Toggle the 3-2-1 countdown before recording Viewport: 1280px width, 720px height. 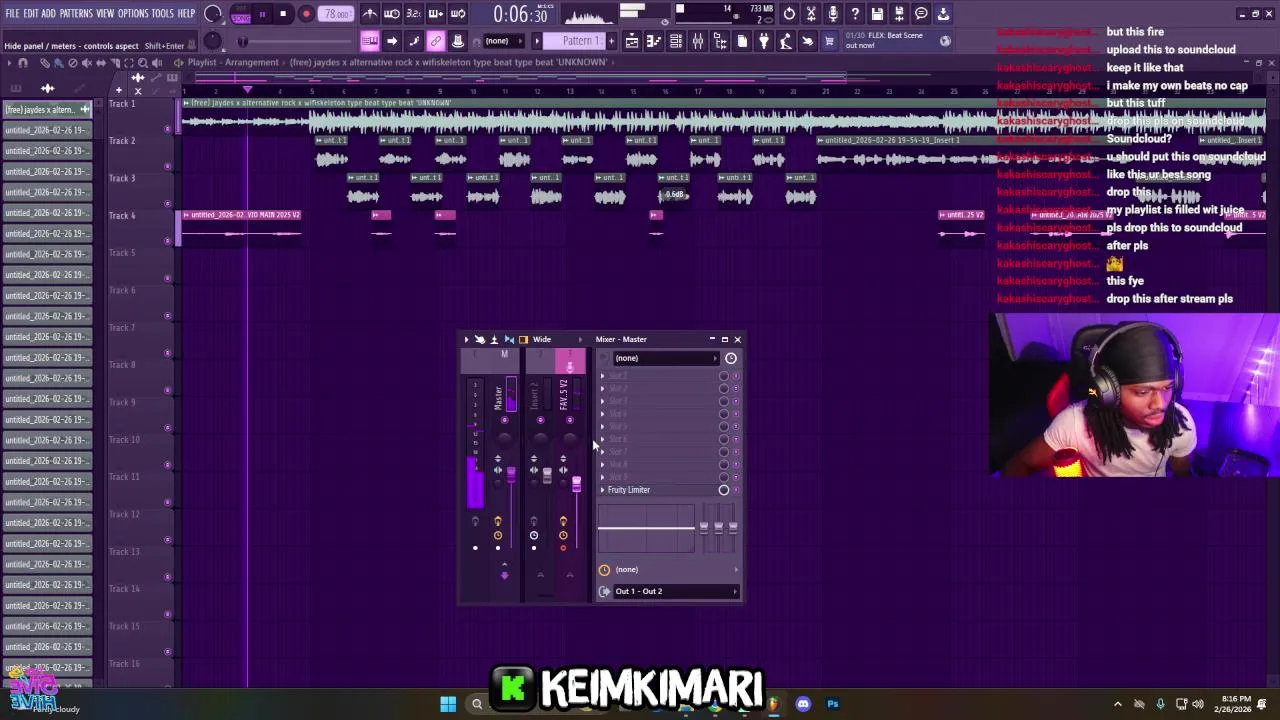(413, 14)
